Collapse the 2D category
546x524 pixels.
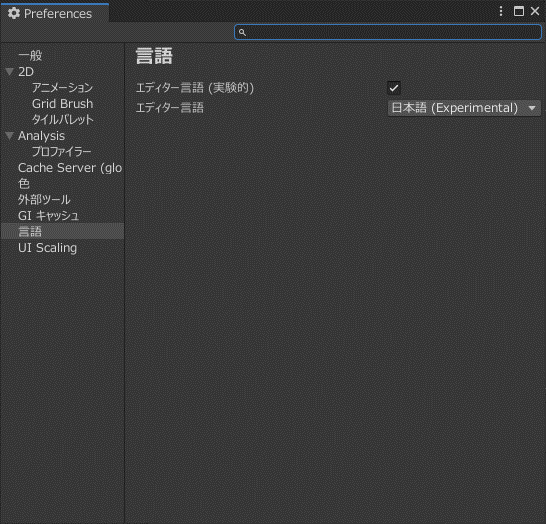9,72
